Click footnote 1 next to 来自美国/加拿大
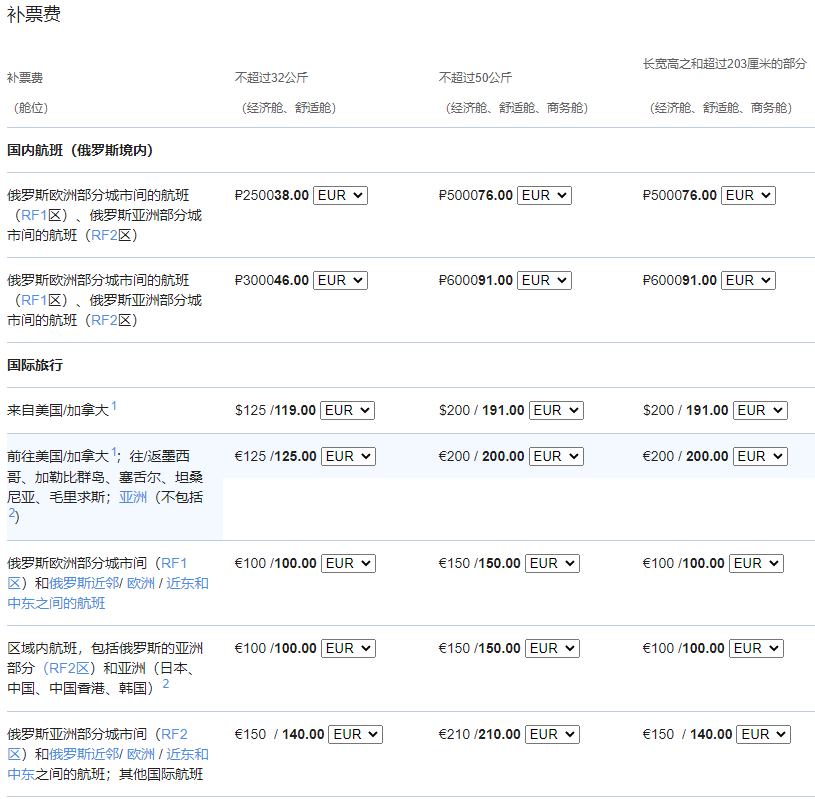 tap(114, 405)
